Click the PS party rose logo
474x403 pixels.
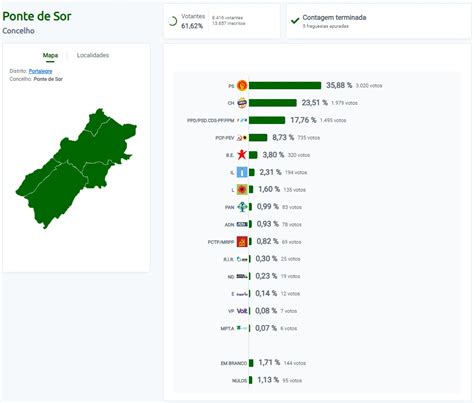pos(242,86)
